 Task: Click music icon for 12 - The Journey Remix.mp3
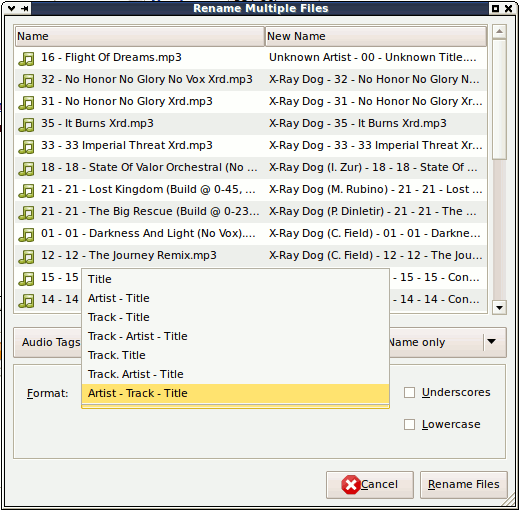point(26,257)
